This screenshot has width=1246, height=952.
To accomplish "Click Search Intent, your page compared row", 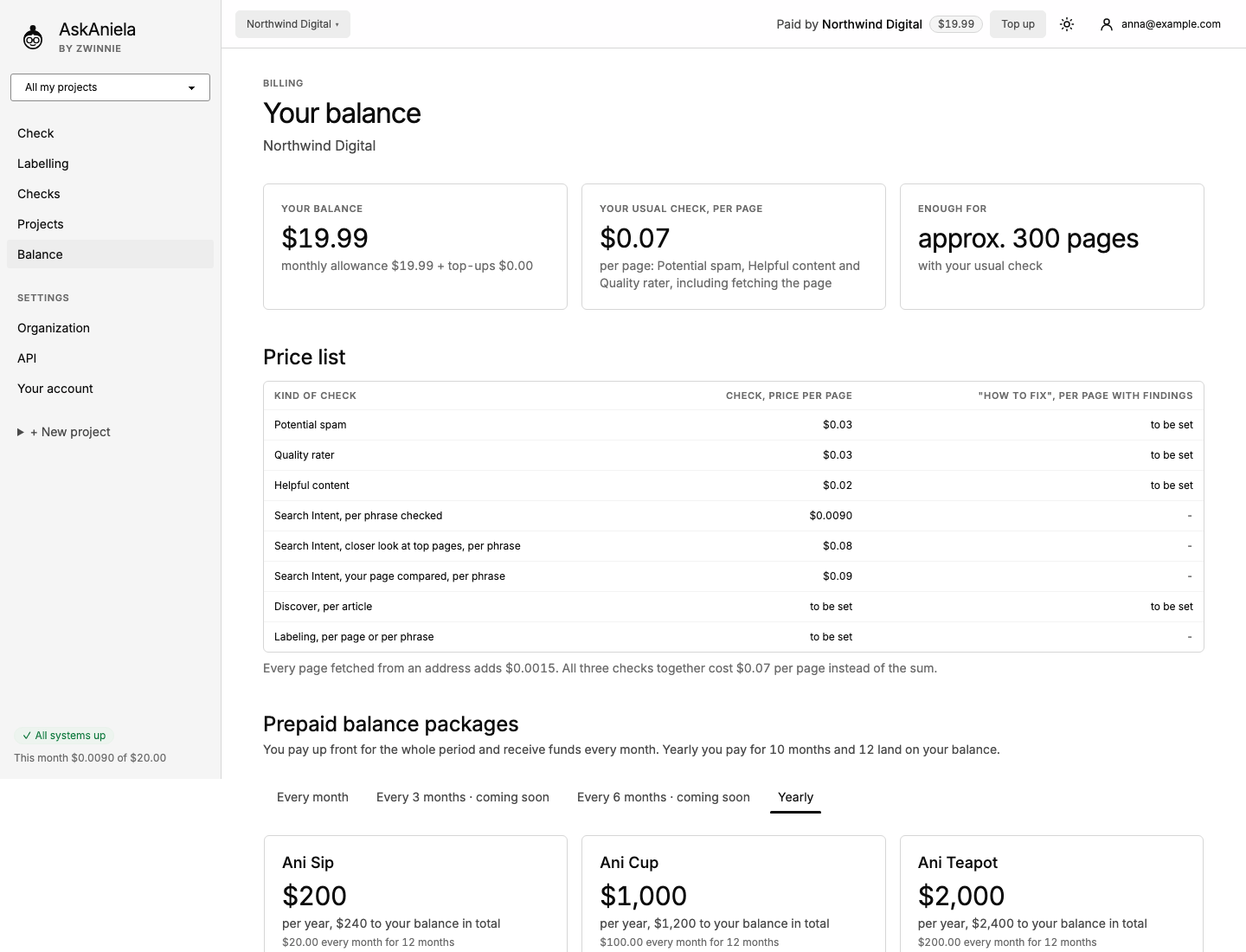I will (734, 576).
